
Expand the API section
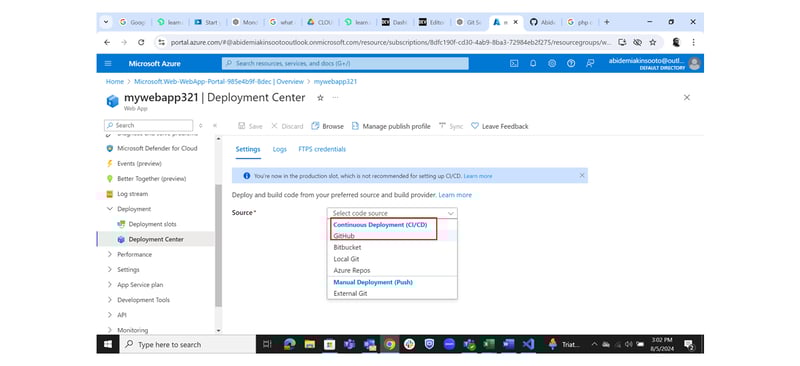point(109,315)
